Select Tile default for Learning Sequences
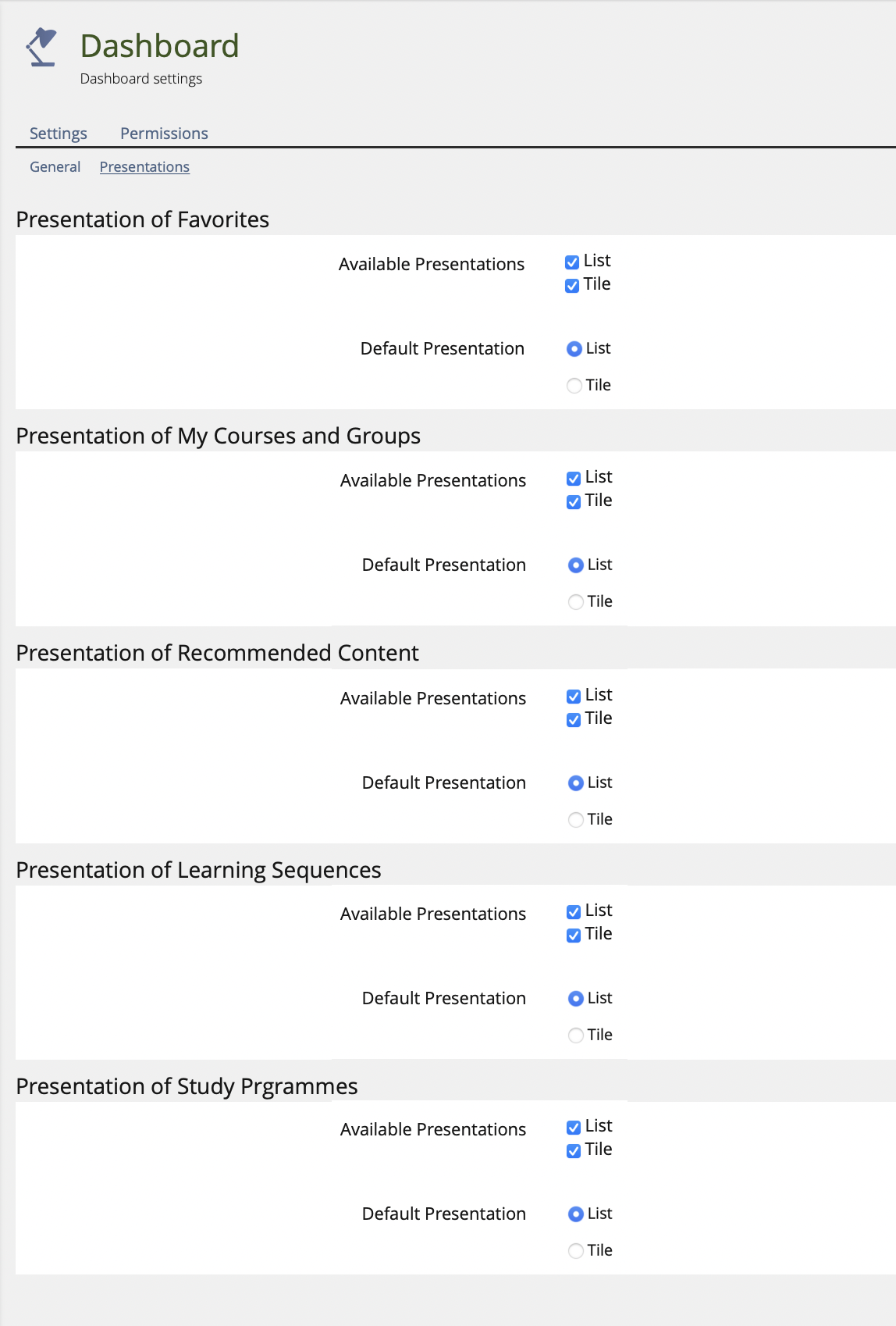The image size is (896, 1326). [x=576, y=1035]
